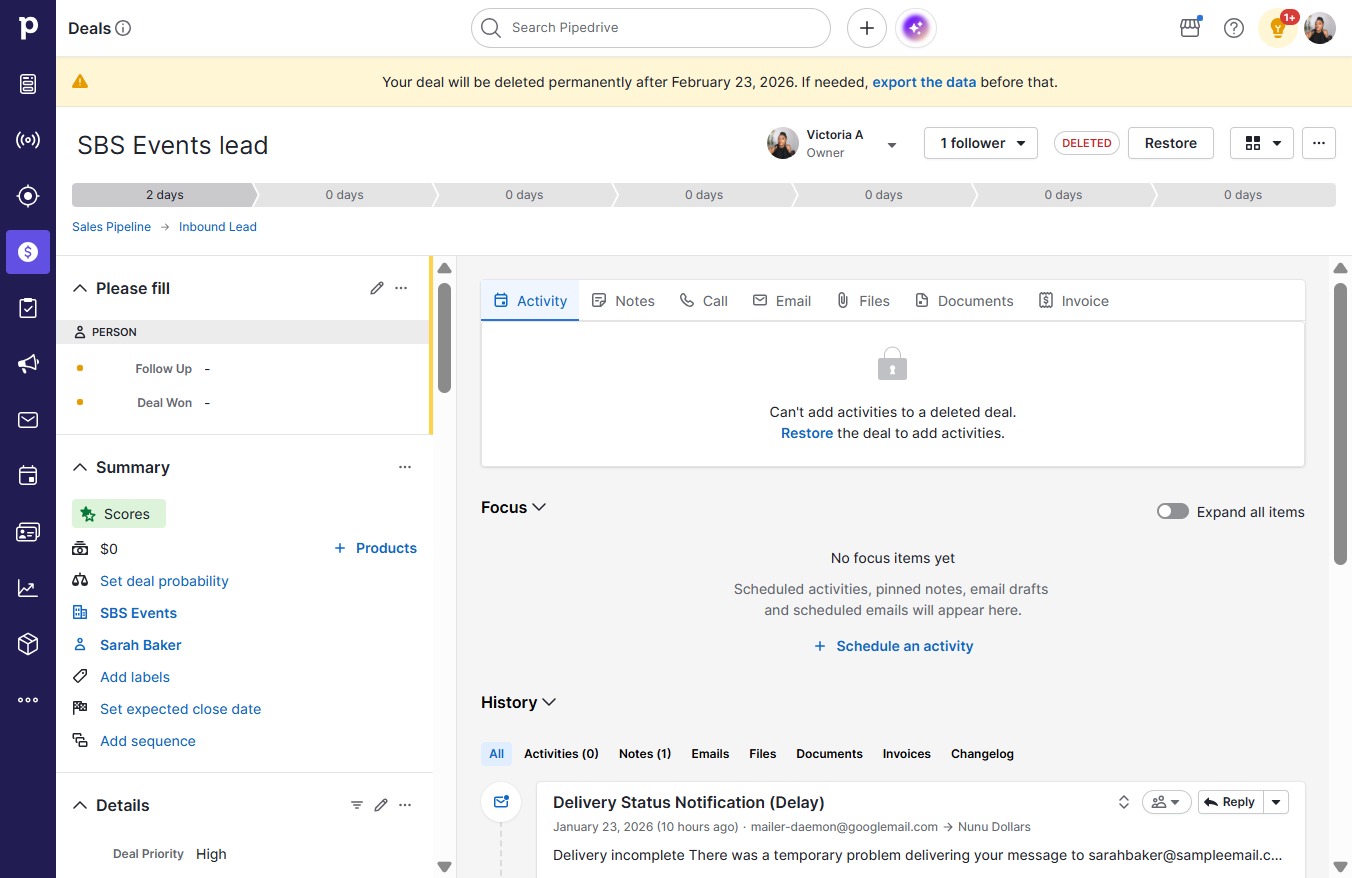Open the deal's three-dot more actions menu
This screenshot has height=878, width=1352.
click(1319, 143)
